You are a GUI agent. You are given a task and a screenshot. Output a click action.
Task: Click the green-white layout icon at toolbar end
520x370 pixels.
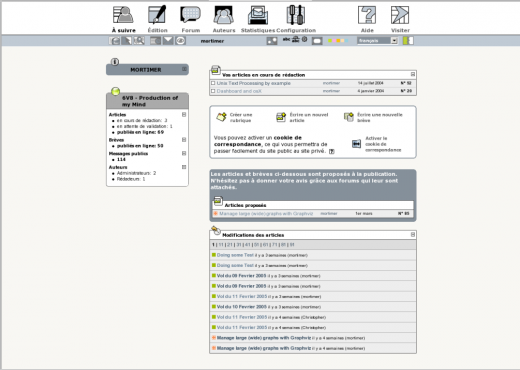coord(408,41)
